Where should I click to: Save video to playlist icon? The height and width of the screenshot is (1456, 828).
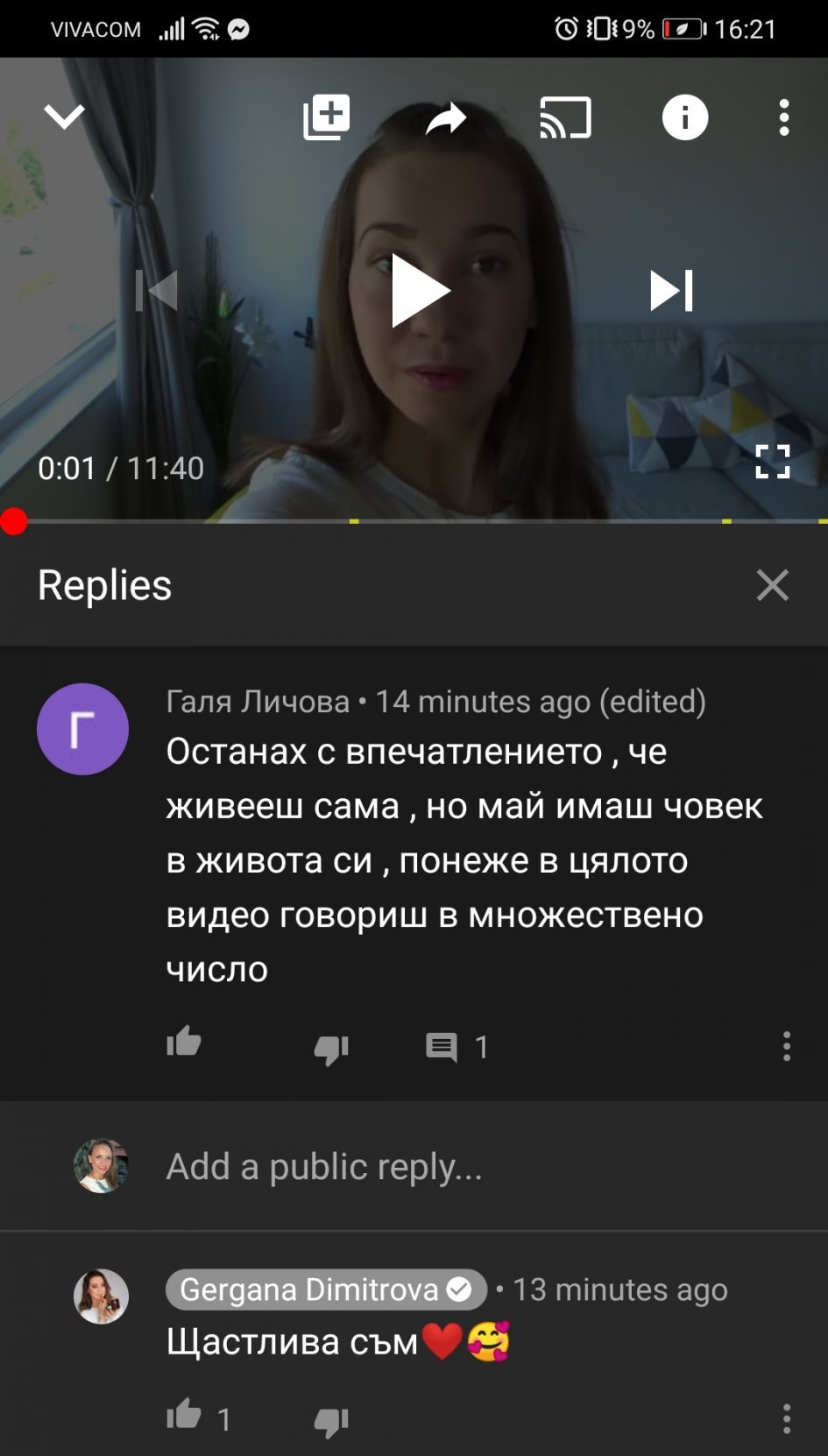coord(326,117)
